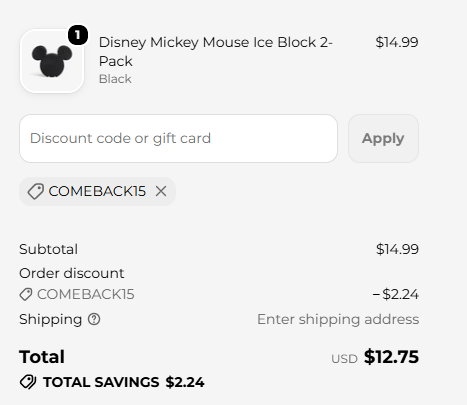Click the $12.75 total amount
The image size is (467, 405).
pyautogui.click(x=391, y=357)
